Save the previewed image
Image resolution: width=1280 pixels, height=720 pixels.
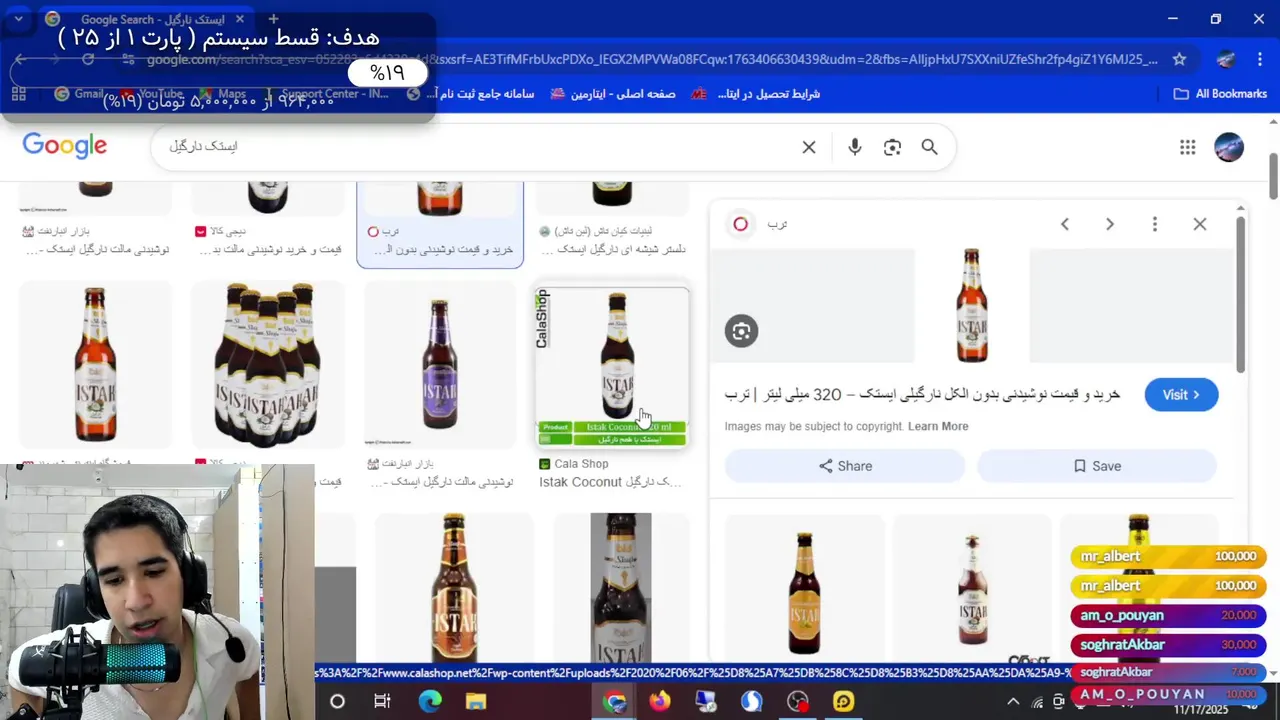[1097, 466]
